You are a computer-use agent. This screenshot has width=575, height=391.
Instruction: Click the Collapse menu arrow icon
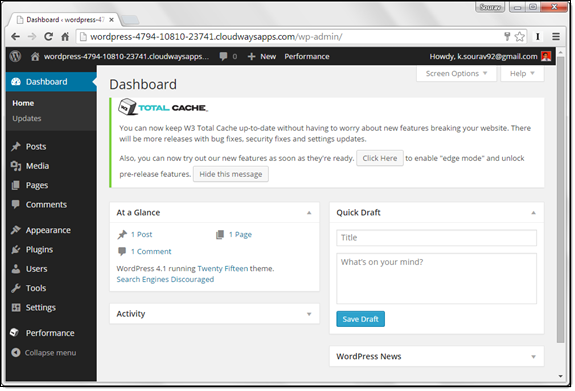tap(16, 352)
